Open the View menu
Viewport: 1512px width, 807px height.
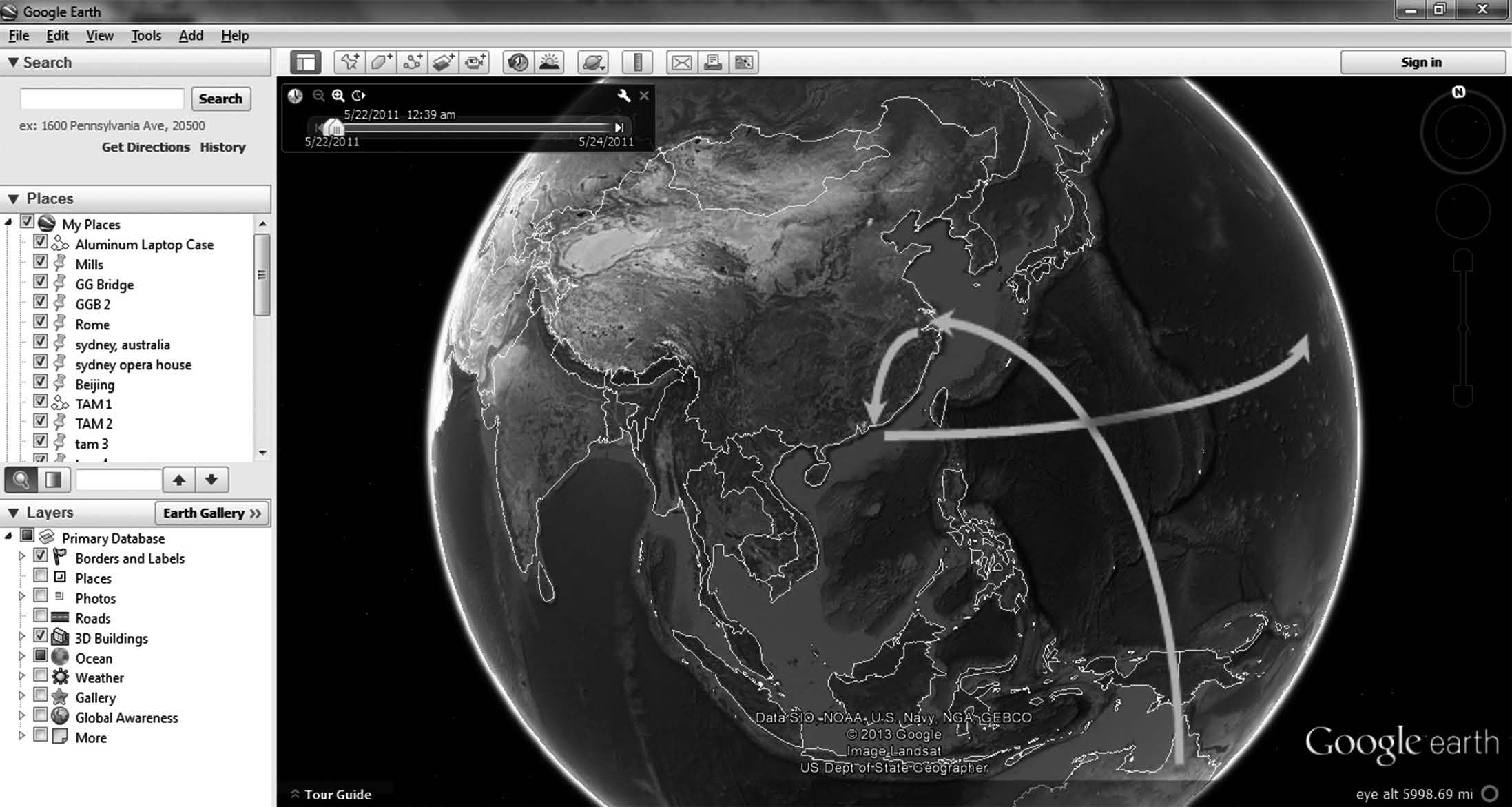point(98,35)
